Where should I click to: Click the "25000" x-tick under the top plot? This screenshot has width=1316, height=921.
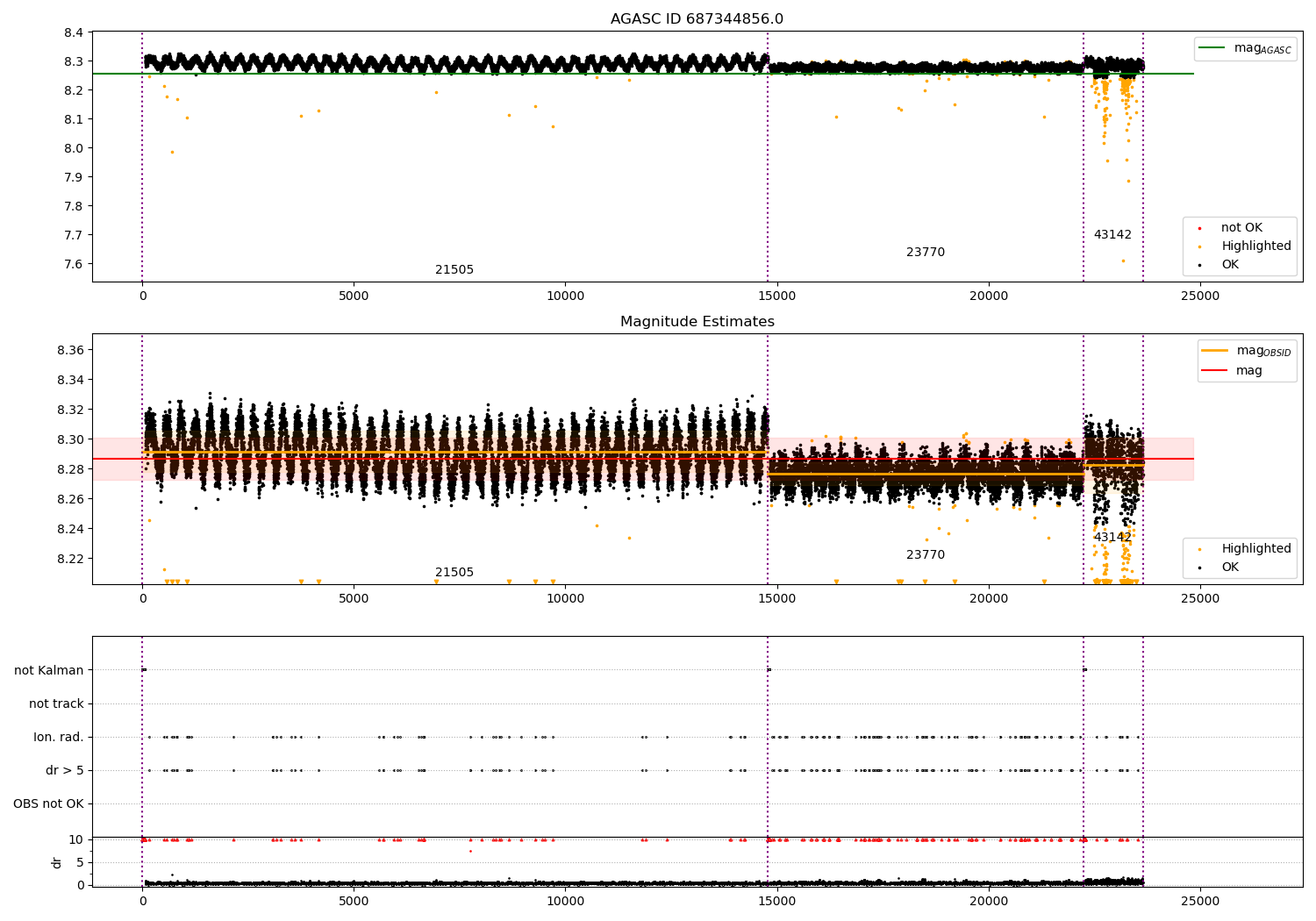point(1200,296)
